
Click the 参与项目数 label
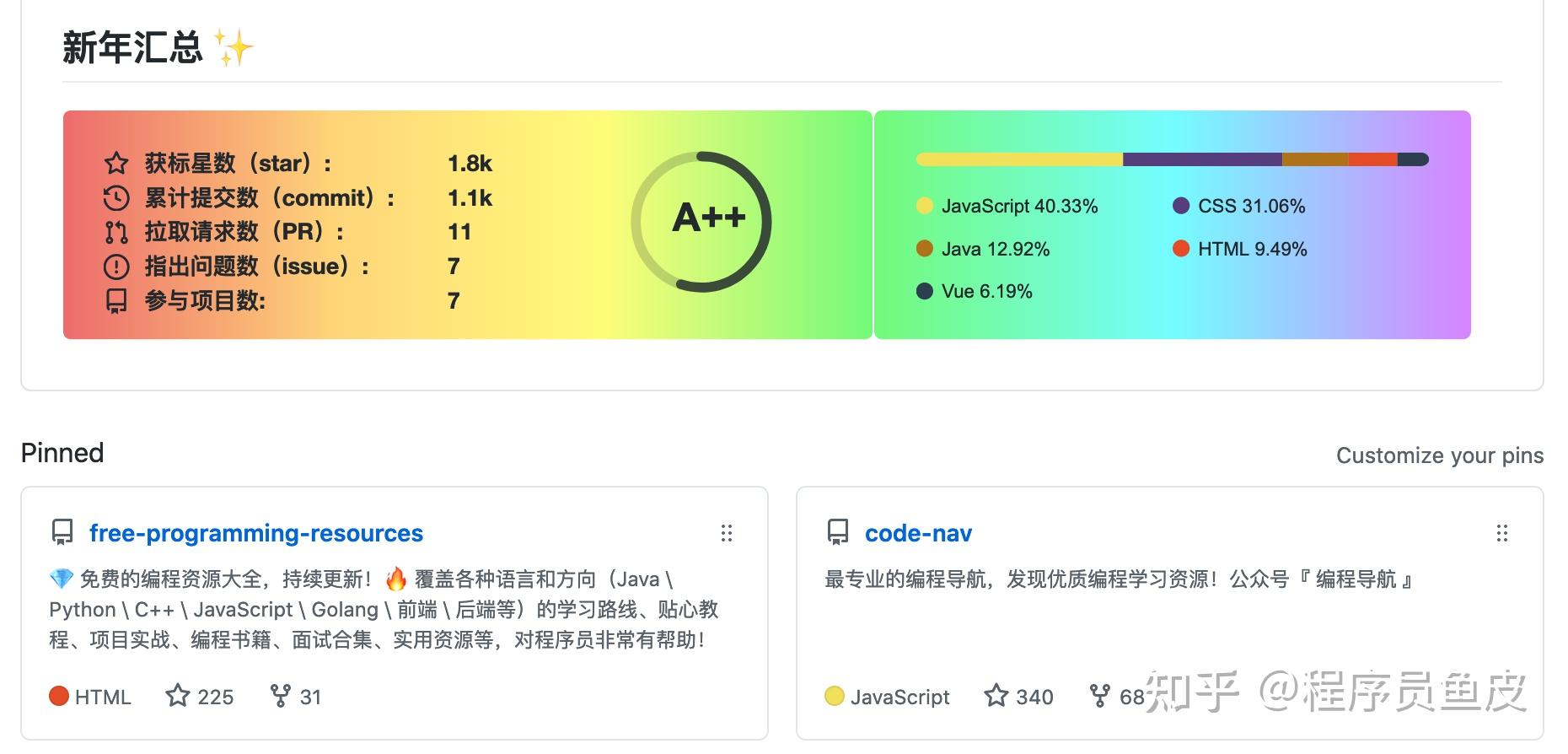(205, 301)
